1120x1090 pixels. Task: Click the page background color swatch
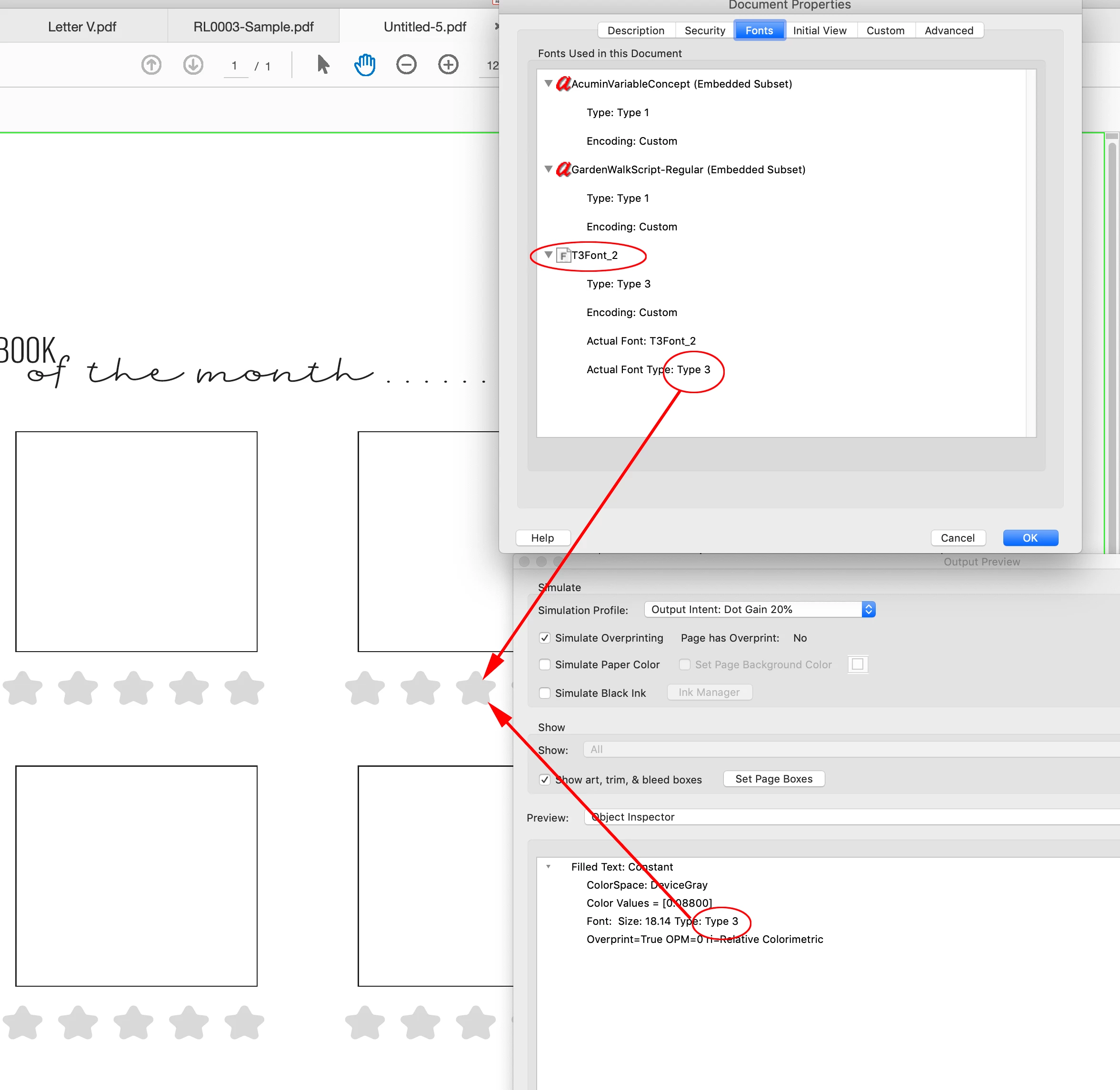[x=857, y=664]
